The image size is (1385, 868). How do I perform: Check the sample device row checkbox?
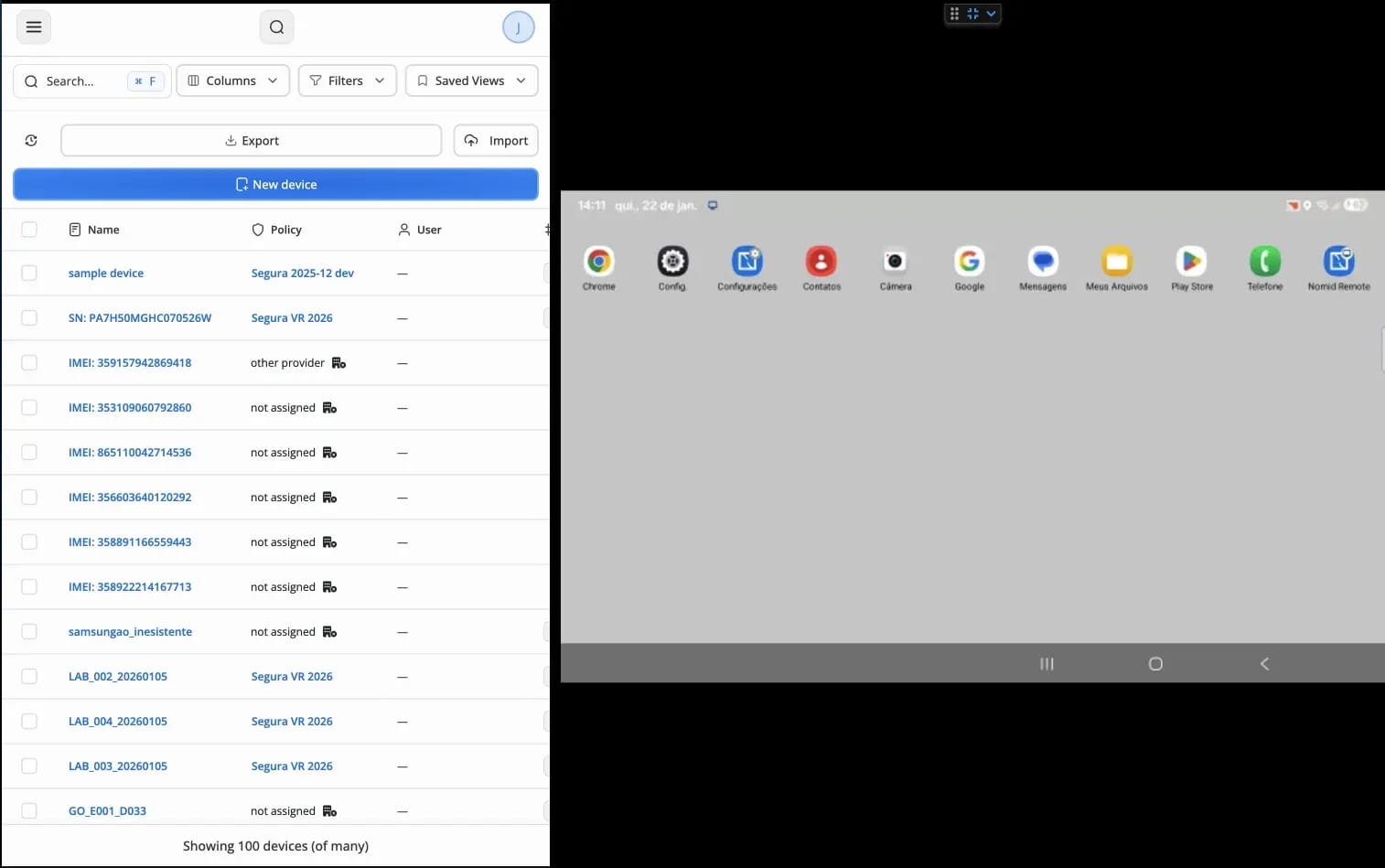(29, 273)
